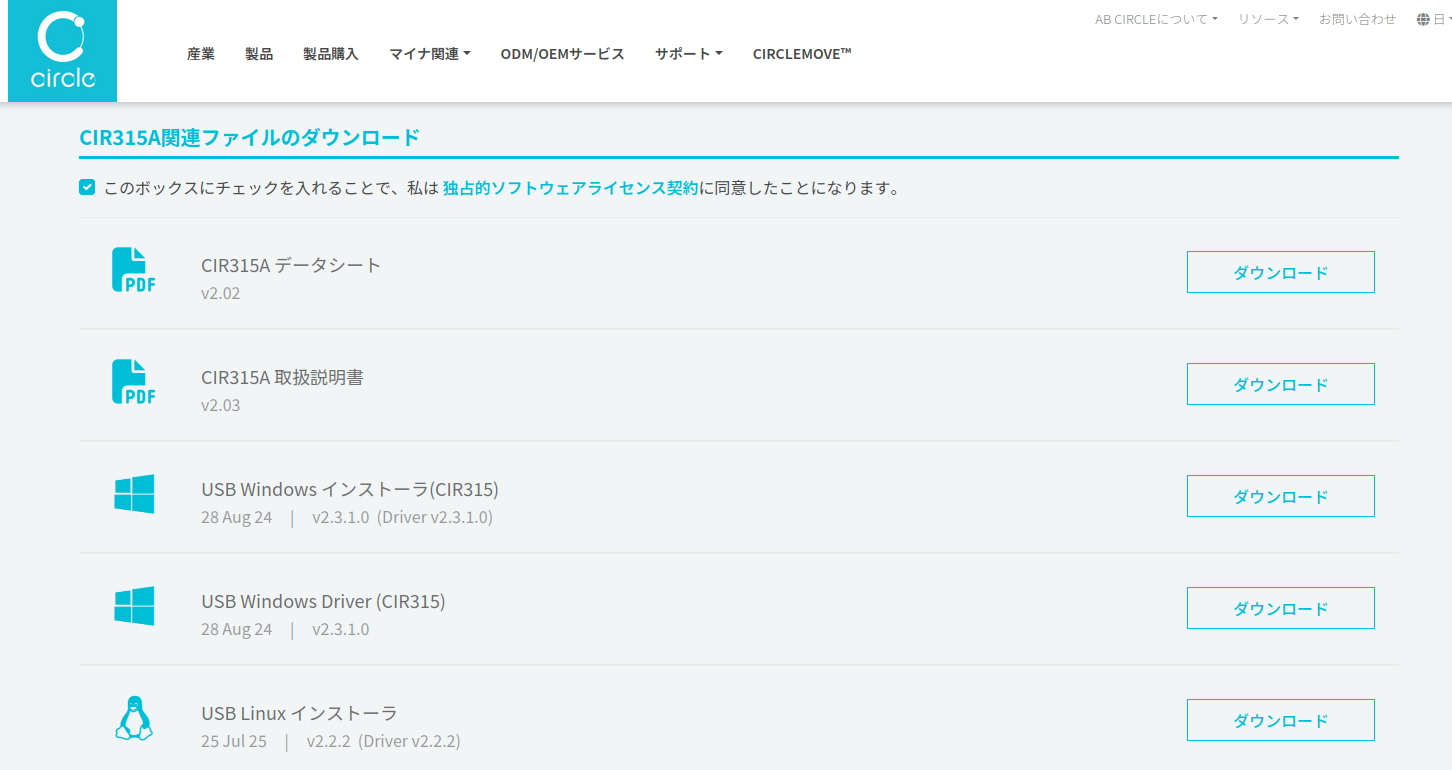
Task: Download the CIR315A データシート
Action: pos(1280,271)
